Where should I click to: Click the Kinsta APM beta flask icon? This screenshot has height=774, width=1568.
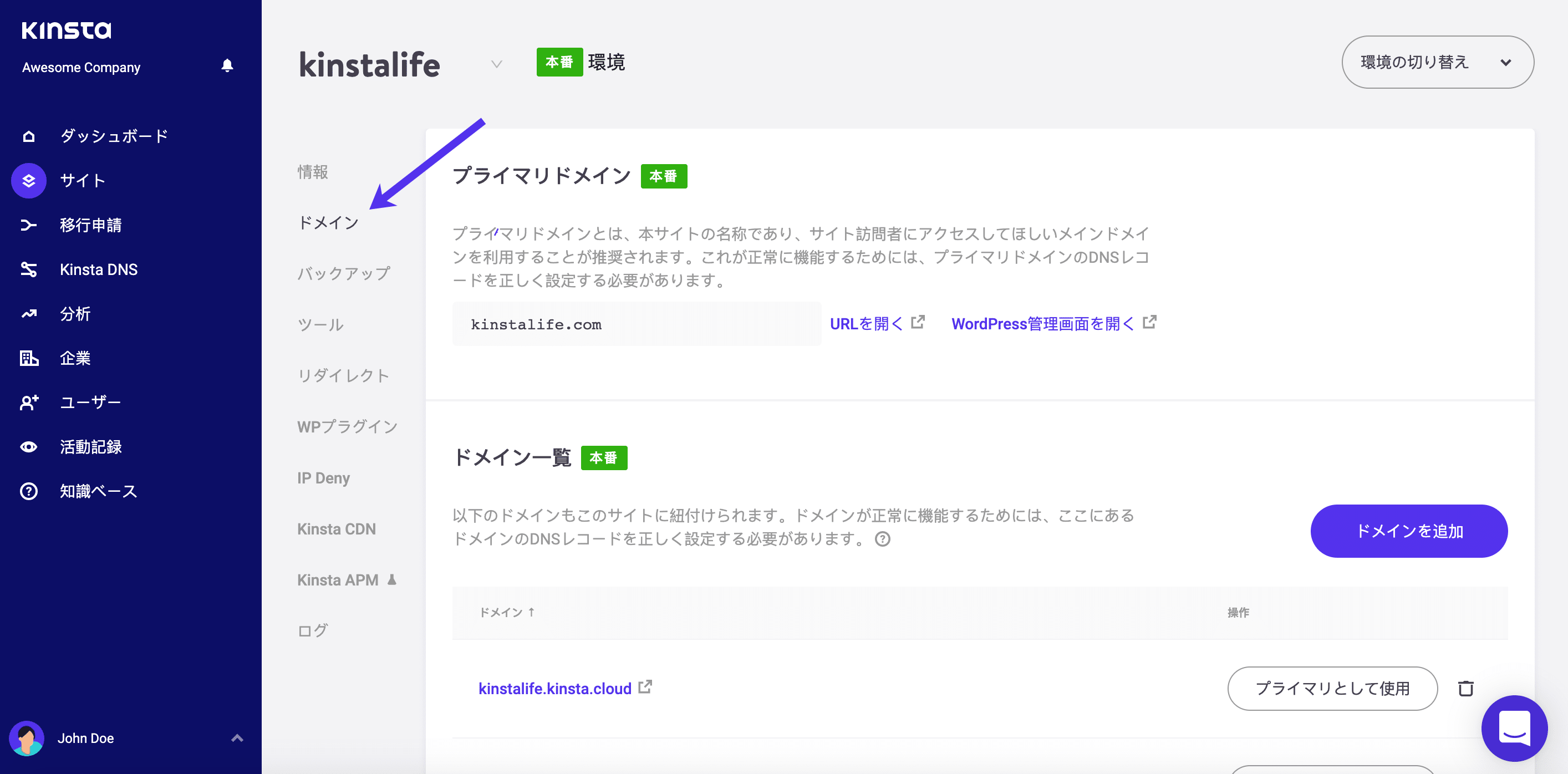pyautogui.click(x=392, y=580)
